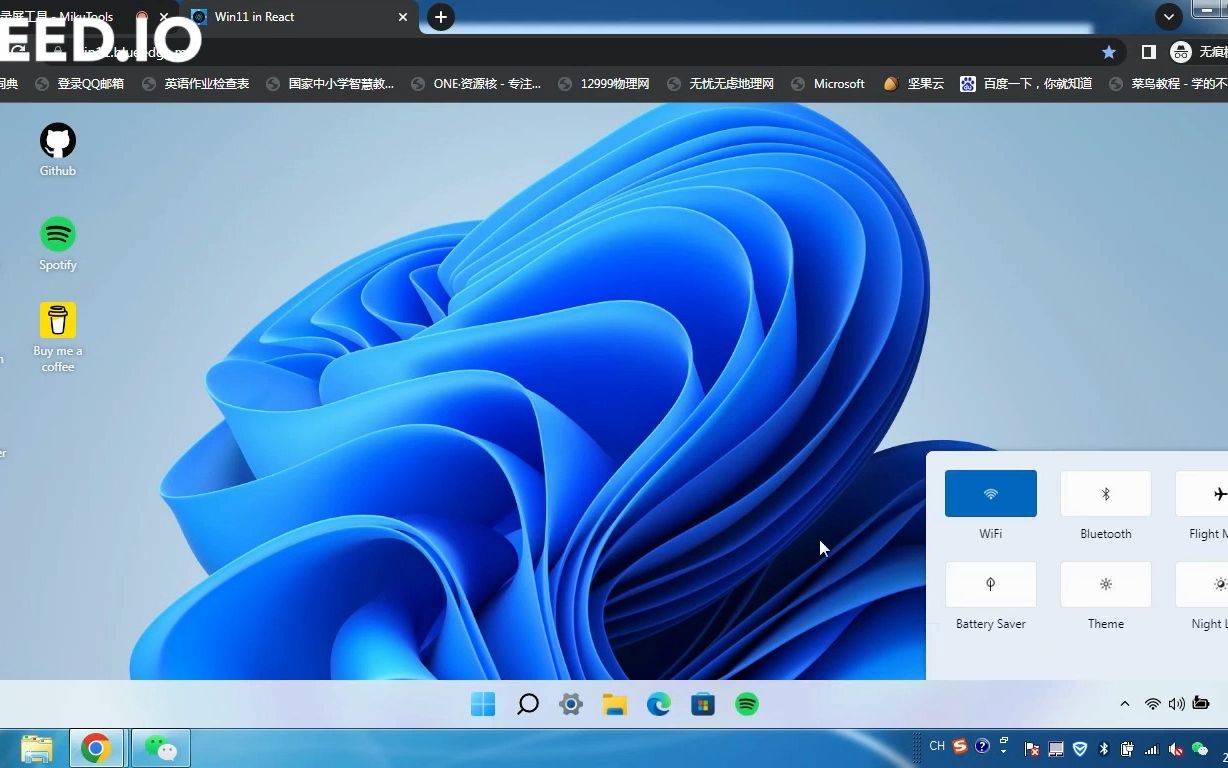This screenshot has height=768, width=1228.
Task: Click the speaker icon in the simulated tray
Action: pos(1176,704)
